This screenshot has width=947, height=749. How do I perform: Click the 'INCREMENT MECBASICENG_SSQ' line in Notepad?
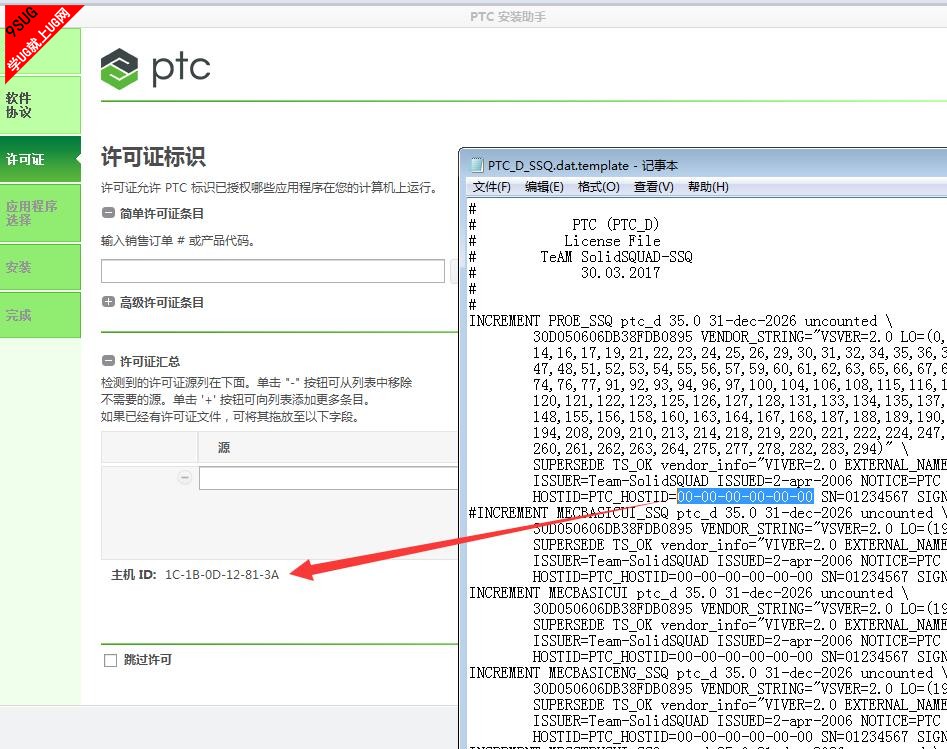pos(708,673)
